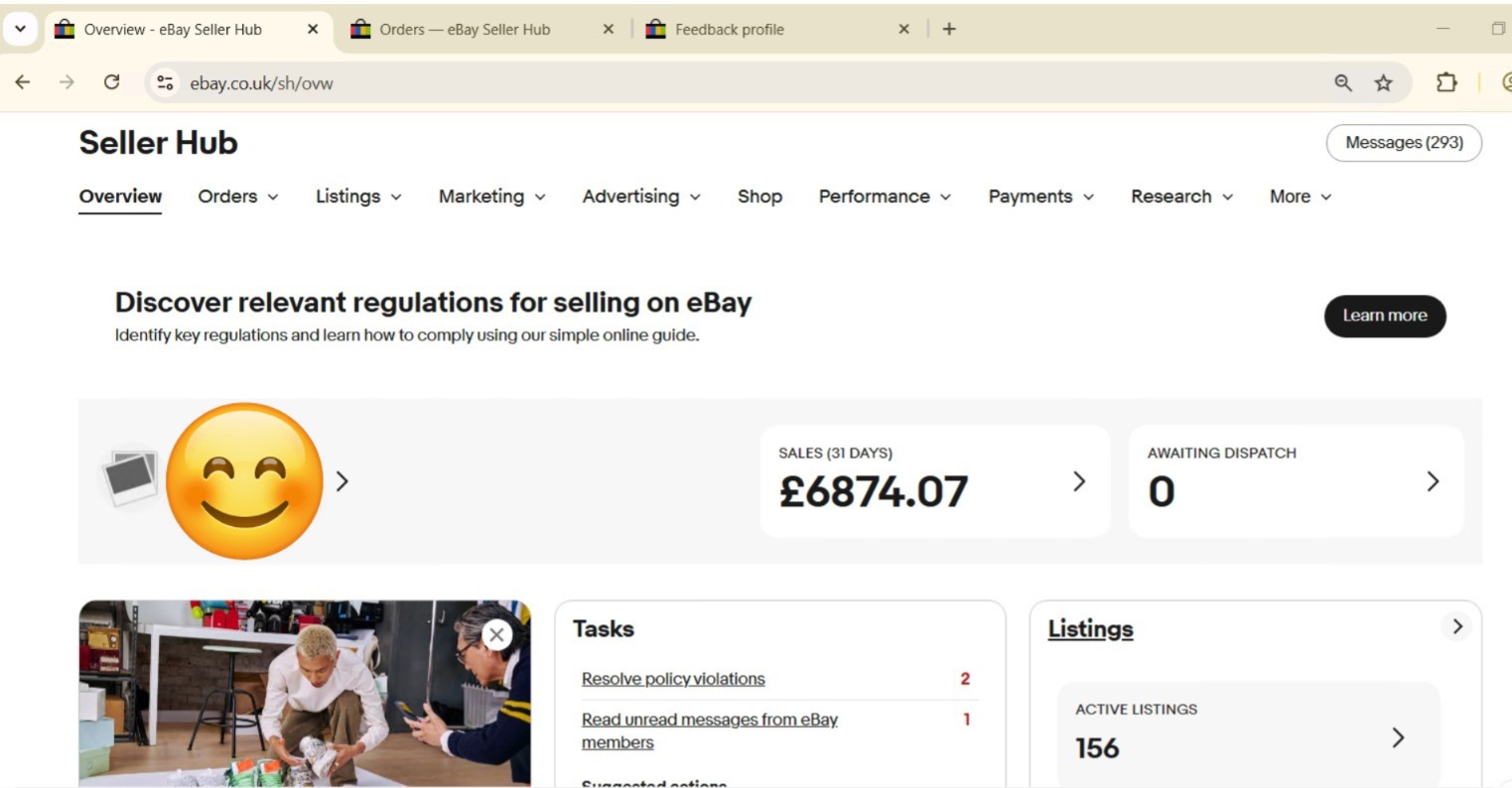Switch to Feedback profile browser tab
Viewport: 1512px width, 788px height.
click(x=777, y=30)
